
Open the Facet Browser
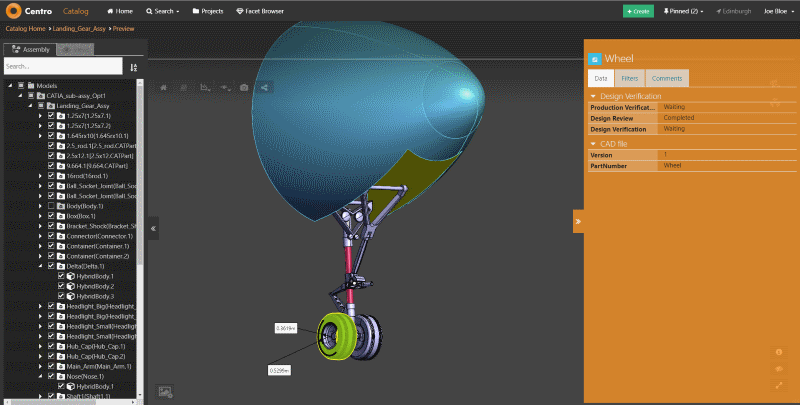(x=260, y=11)
